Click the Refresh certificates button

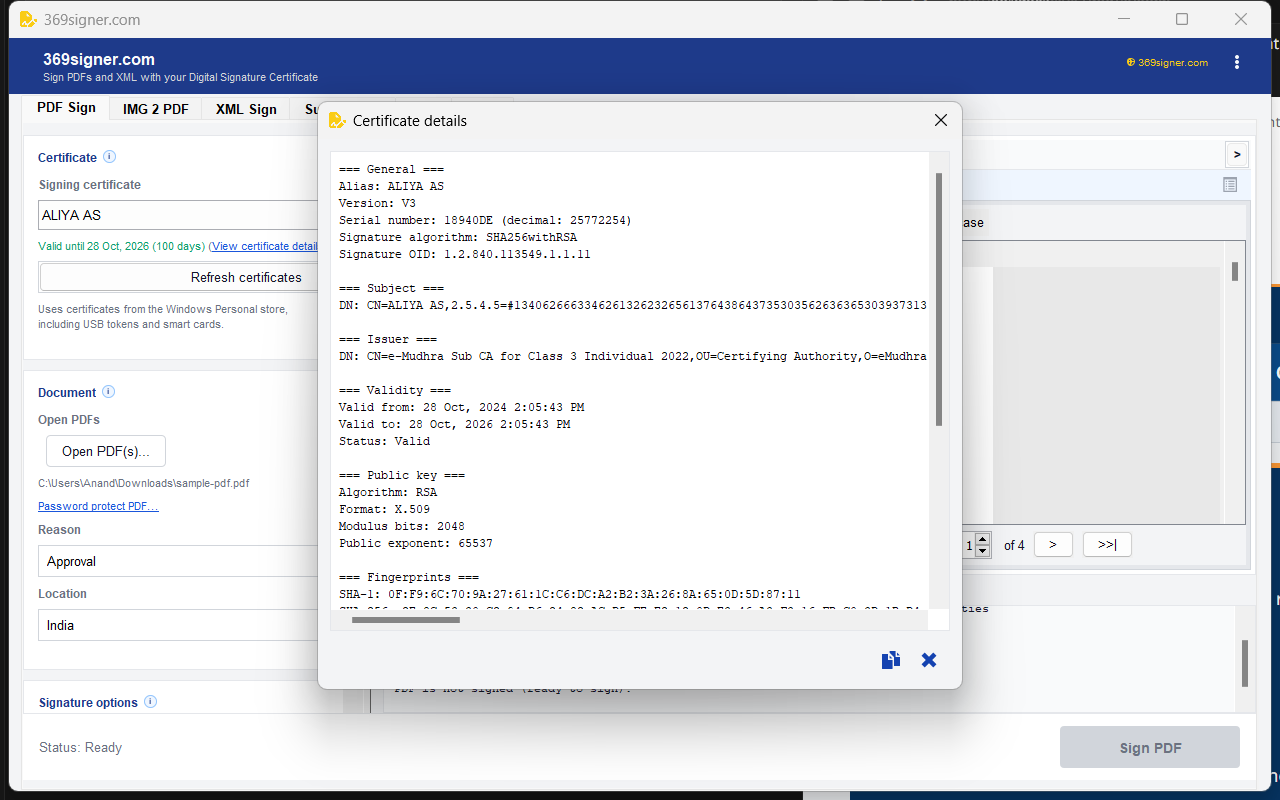(180, 277)
